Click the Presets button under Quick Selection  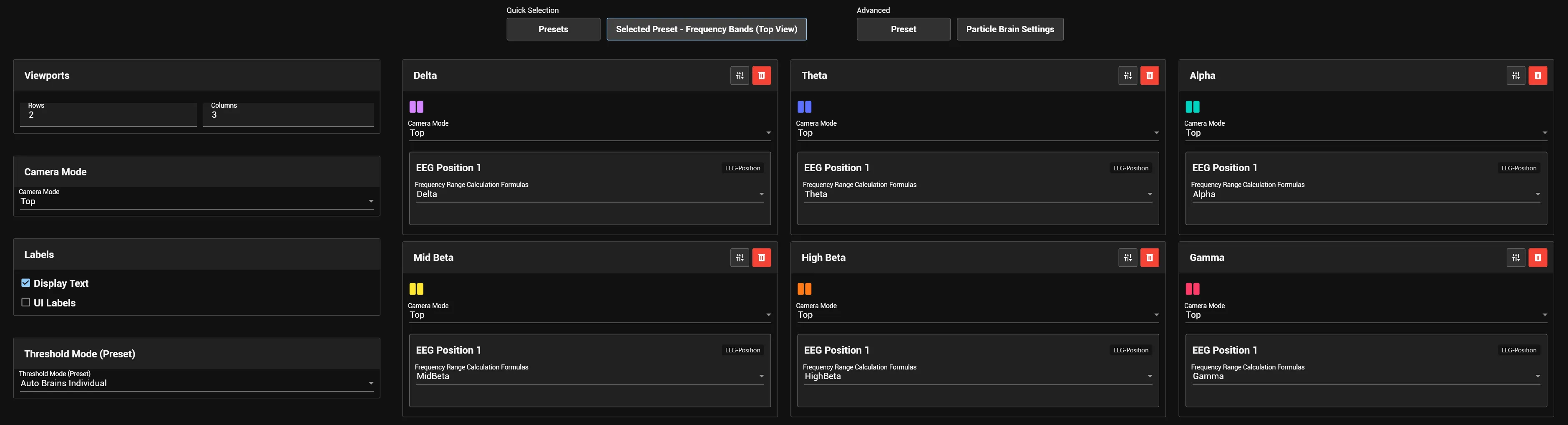(553, 29)
